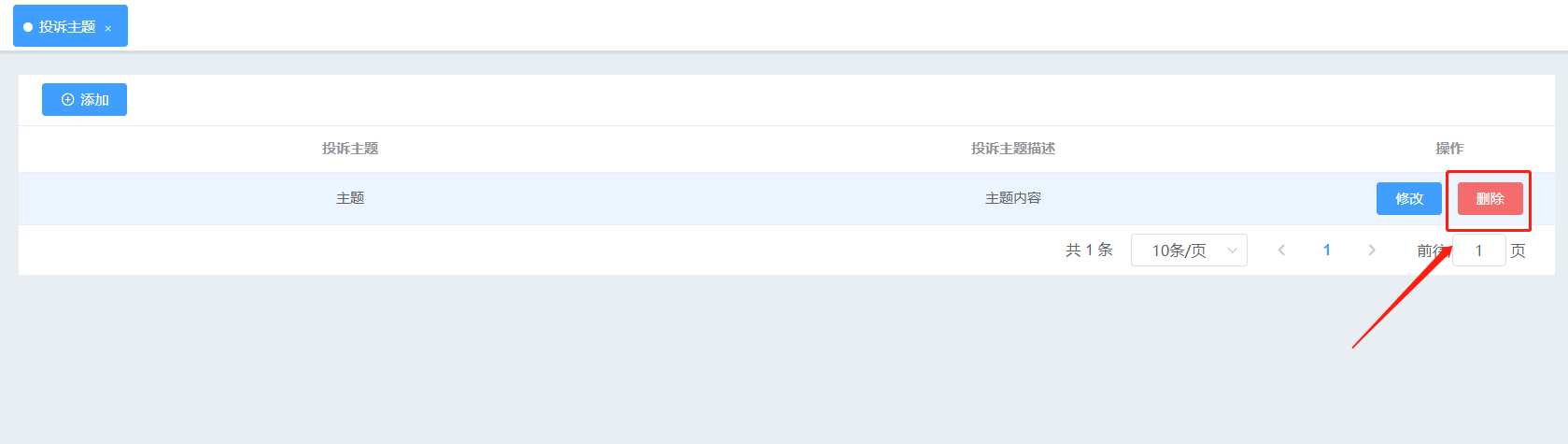This screenshot has width=1568, height=444.
Task: Go to next page with right arrow
Action: (x=1372, y=250)
